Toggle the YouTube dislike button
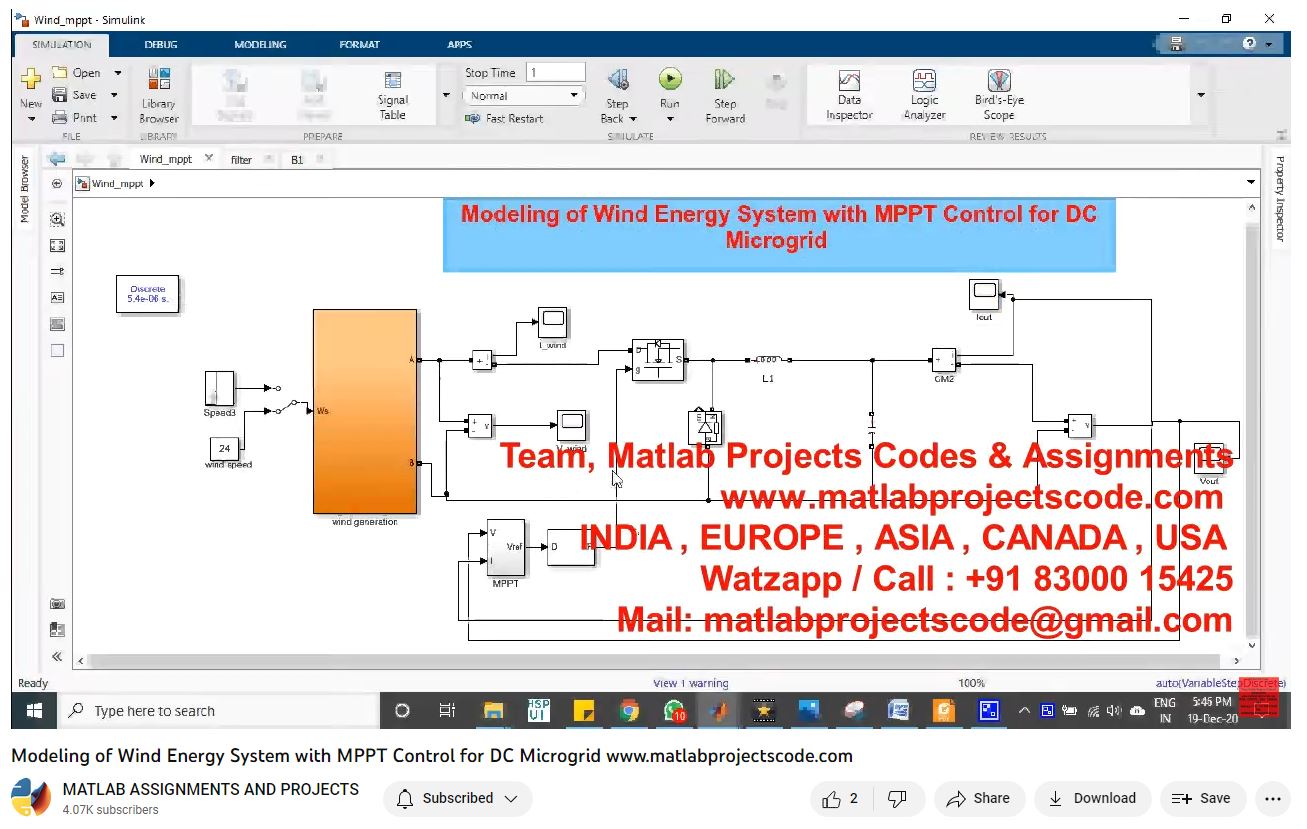Screen dimensions: 1307x829 pyautogui.click(x=897, y=799)
